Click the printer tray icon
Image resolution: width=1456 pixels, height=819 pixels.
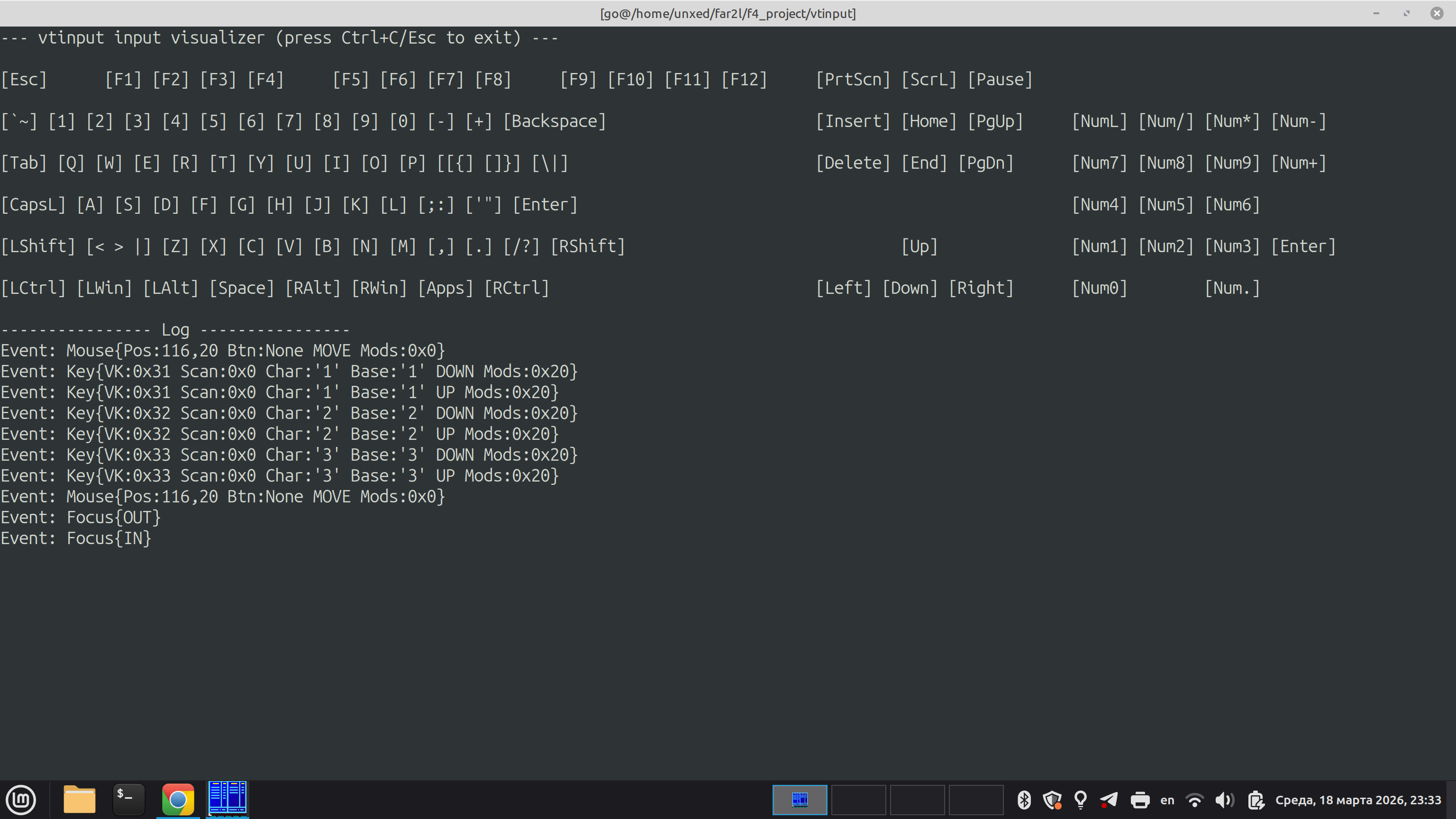1140,800
